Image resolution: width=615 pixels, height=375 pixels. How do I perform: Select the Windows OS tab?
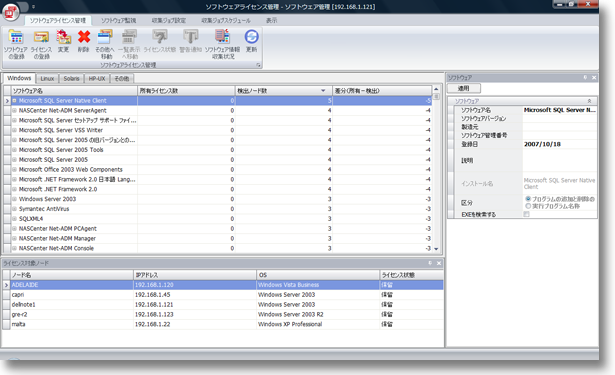[19, 78]
